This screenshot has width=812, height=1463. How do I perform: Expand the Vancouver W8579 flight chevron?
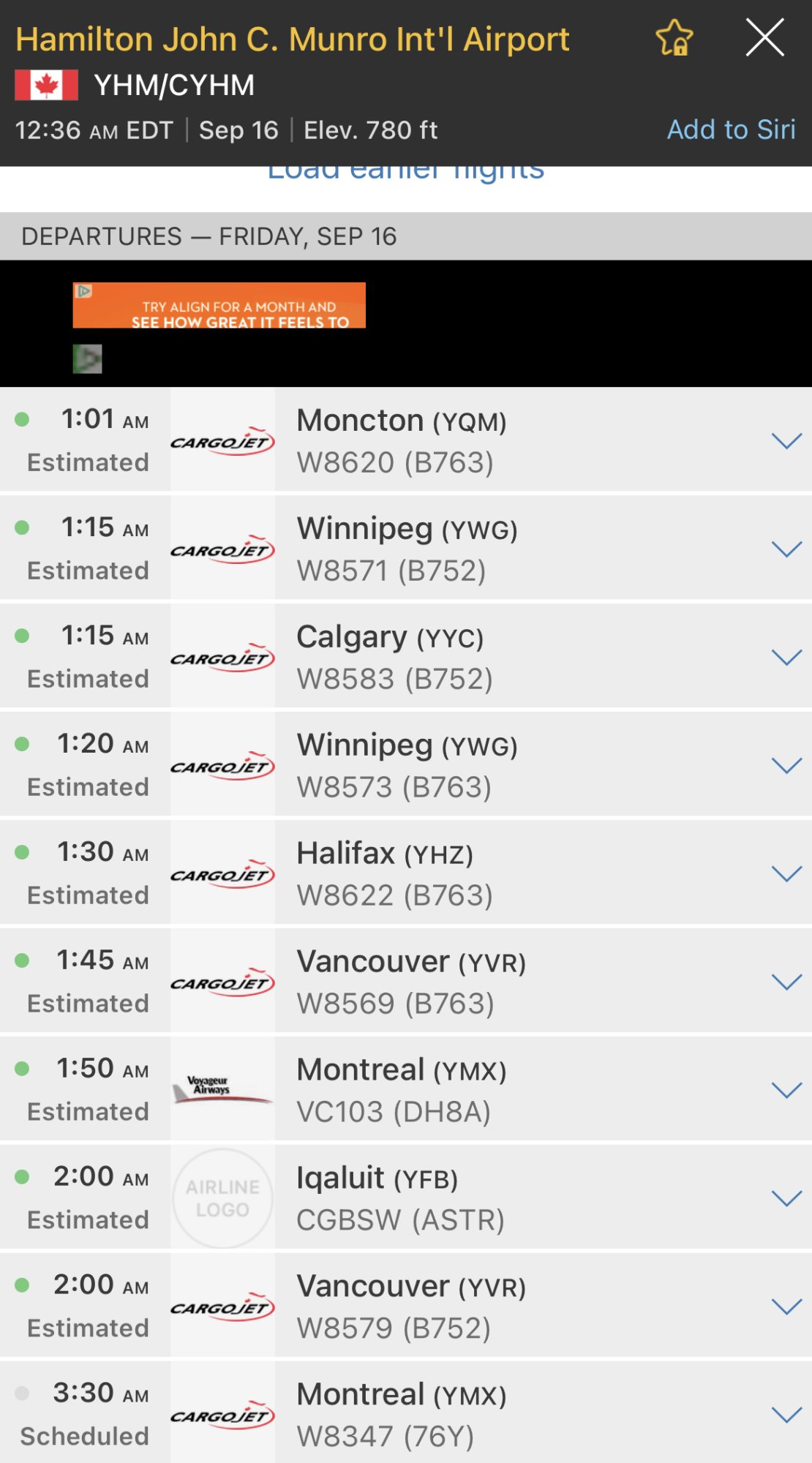pos(787,1307)
